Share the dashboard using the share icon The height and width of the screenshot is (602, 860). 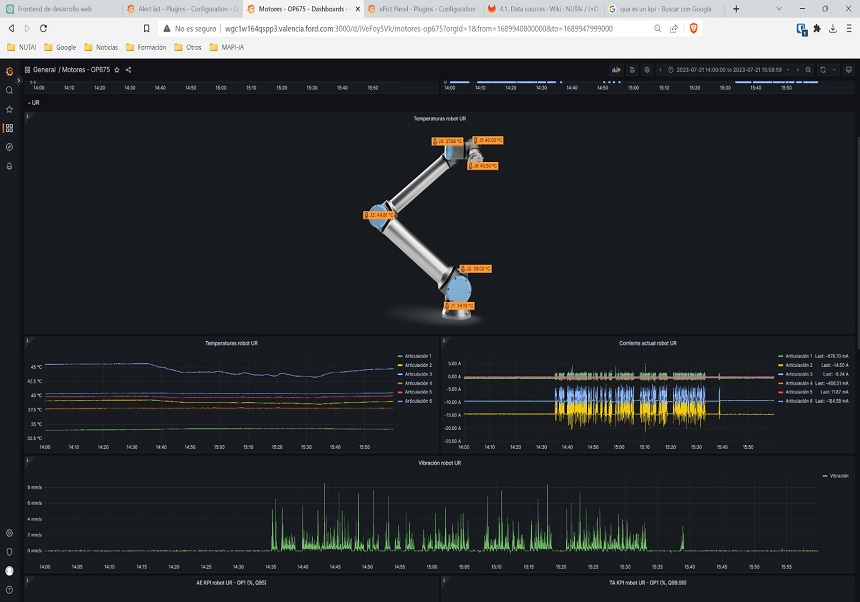pyautogui.click(x=129, y=70)
